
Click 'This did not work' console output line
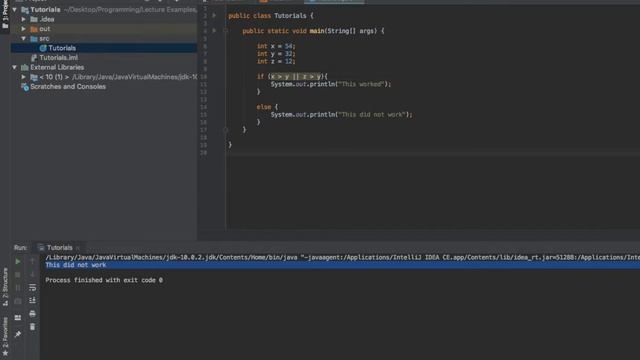point(76,265)
